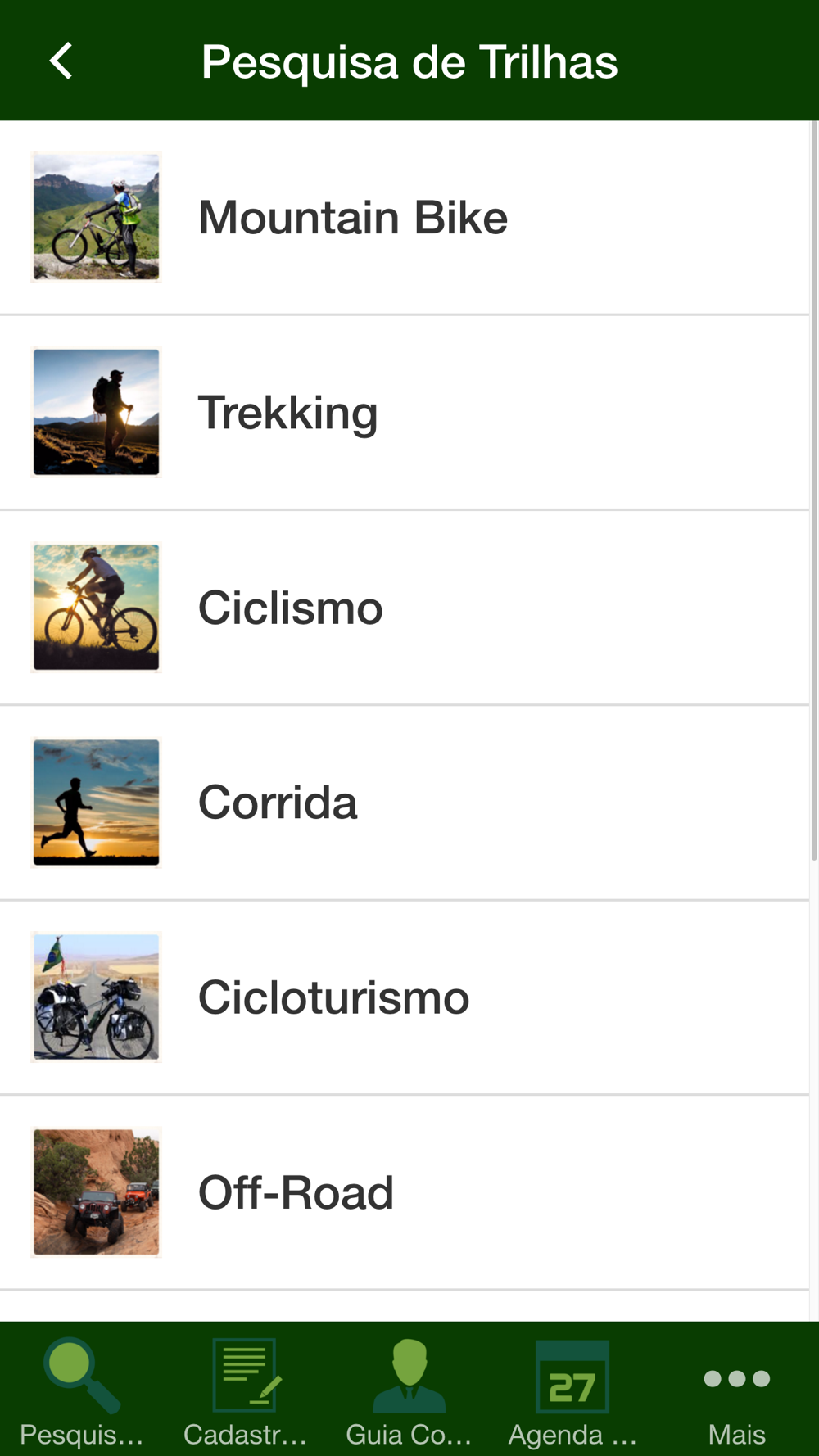Tap the Off-Road jeep thumbnail
The height and width of the screenshot is (1456, 819).
click(97, 1192)
